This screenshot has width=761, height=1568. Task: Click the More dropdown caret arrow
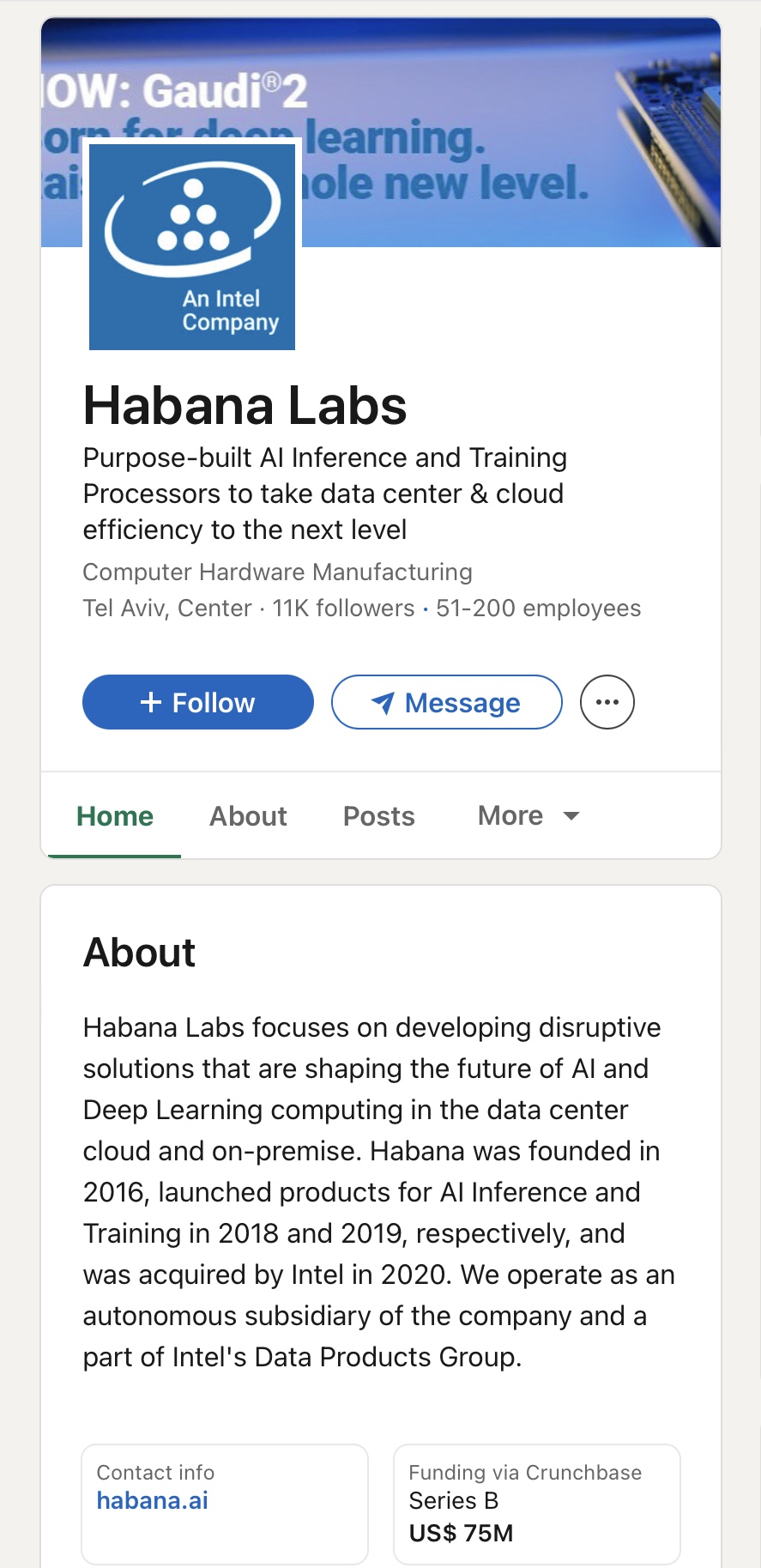[x=571, y=815]
